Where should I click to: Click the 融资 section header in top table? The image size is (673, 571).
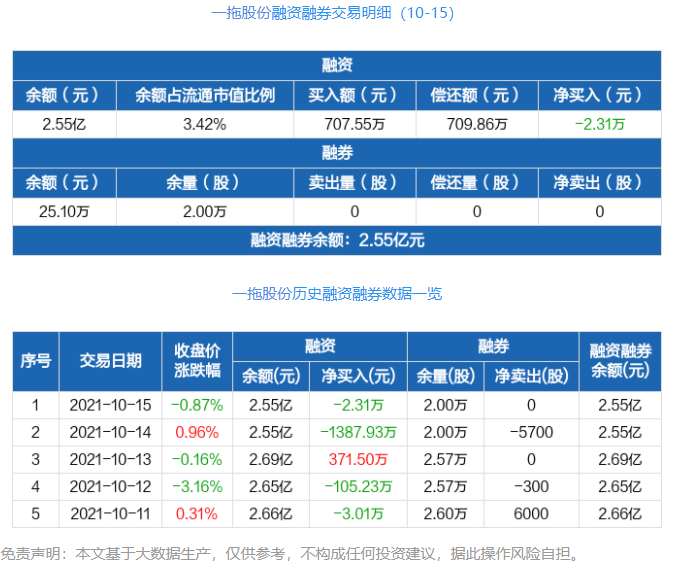click(x=337, y=66)
